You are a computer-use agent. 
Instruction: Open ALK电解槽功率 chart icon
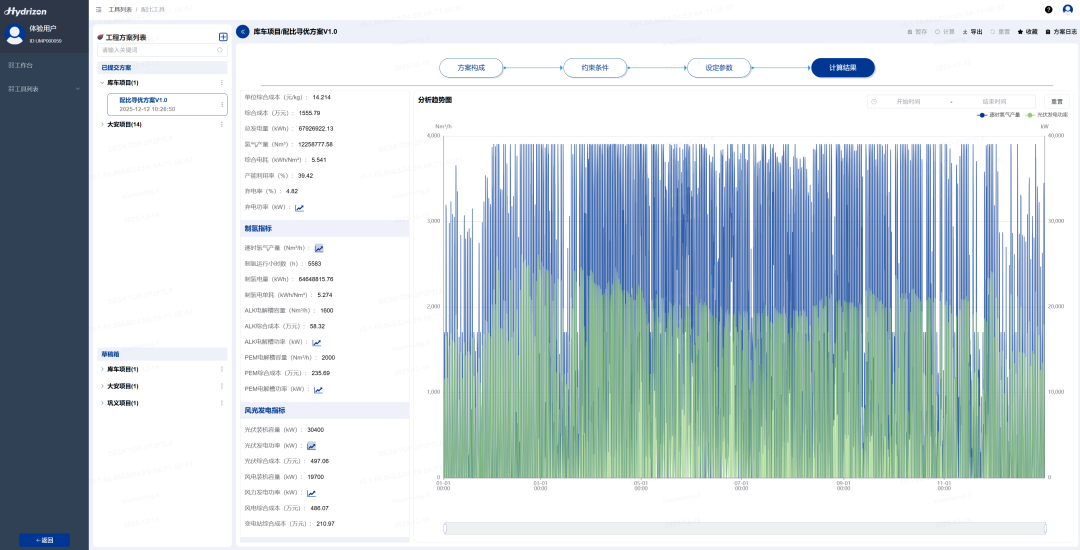click(x=316, y=343)
